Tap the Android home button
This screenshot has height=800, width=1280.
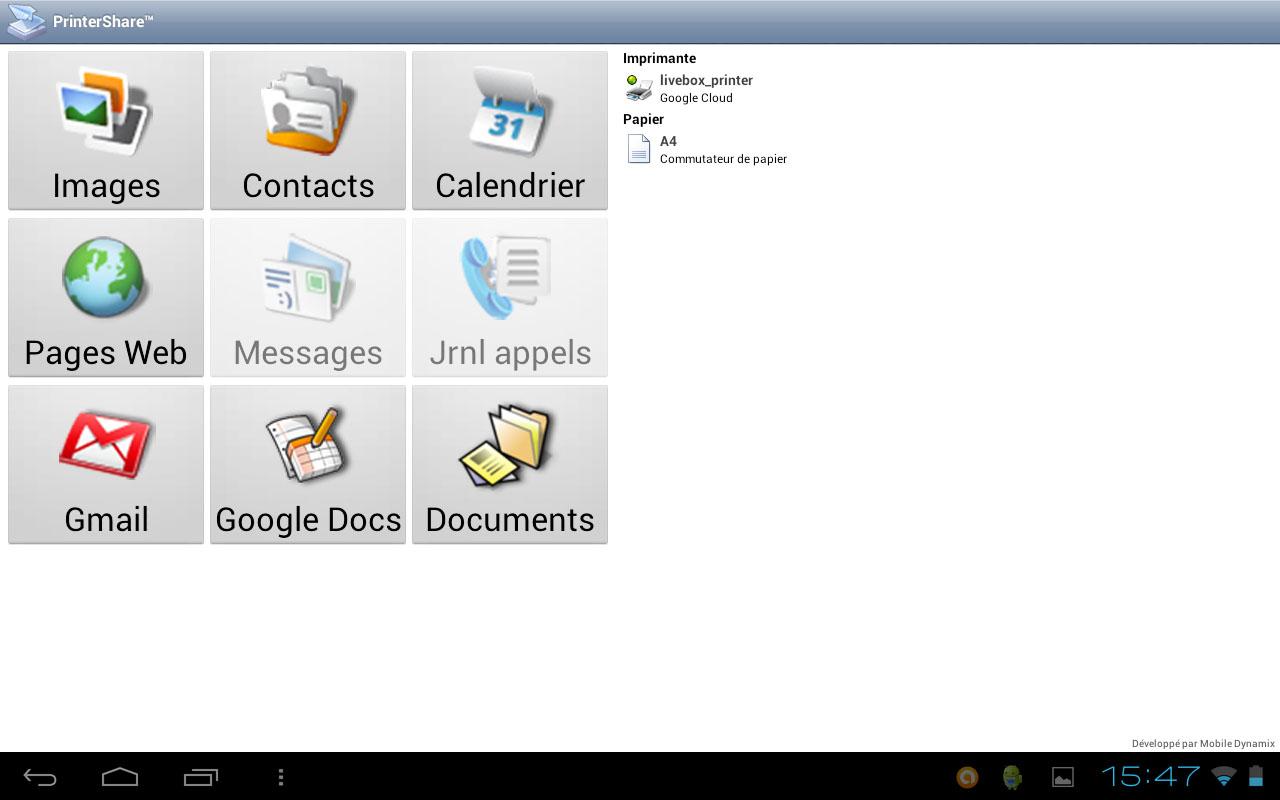(120, 777)
